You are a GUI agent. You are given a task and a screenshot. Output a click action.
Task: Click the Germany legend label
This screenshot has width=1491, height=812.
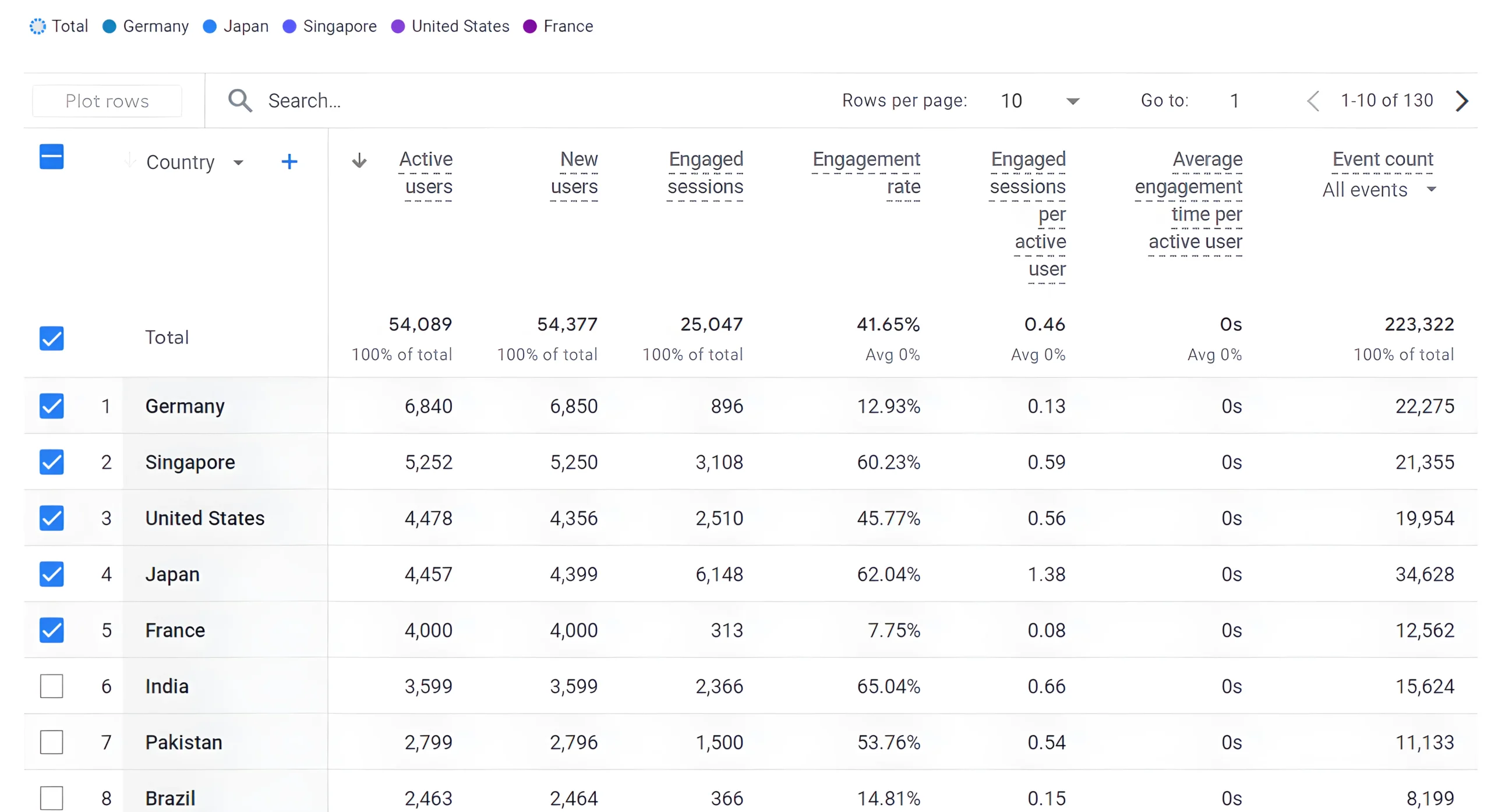pos(156,27)
